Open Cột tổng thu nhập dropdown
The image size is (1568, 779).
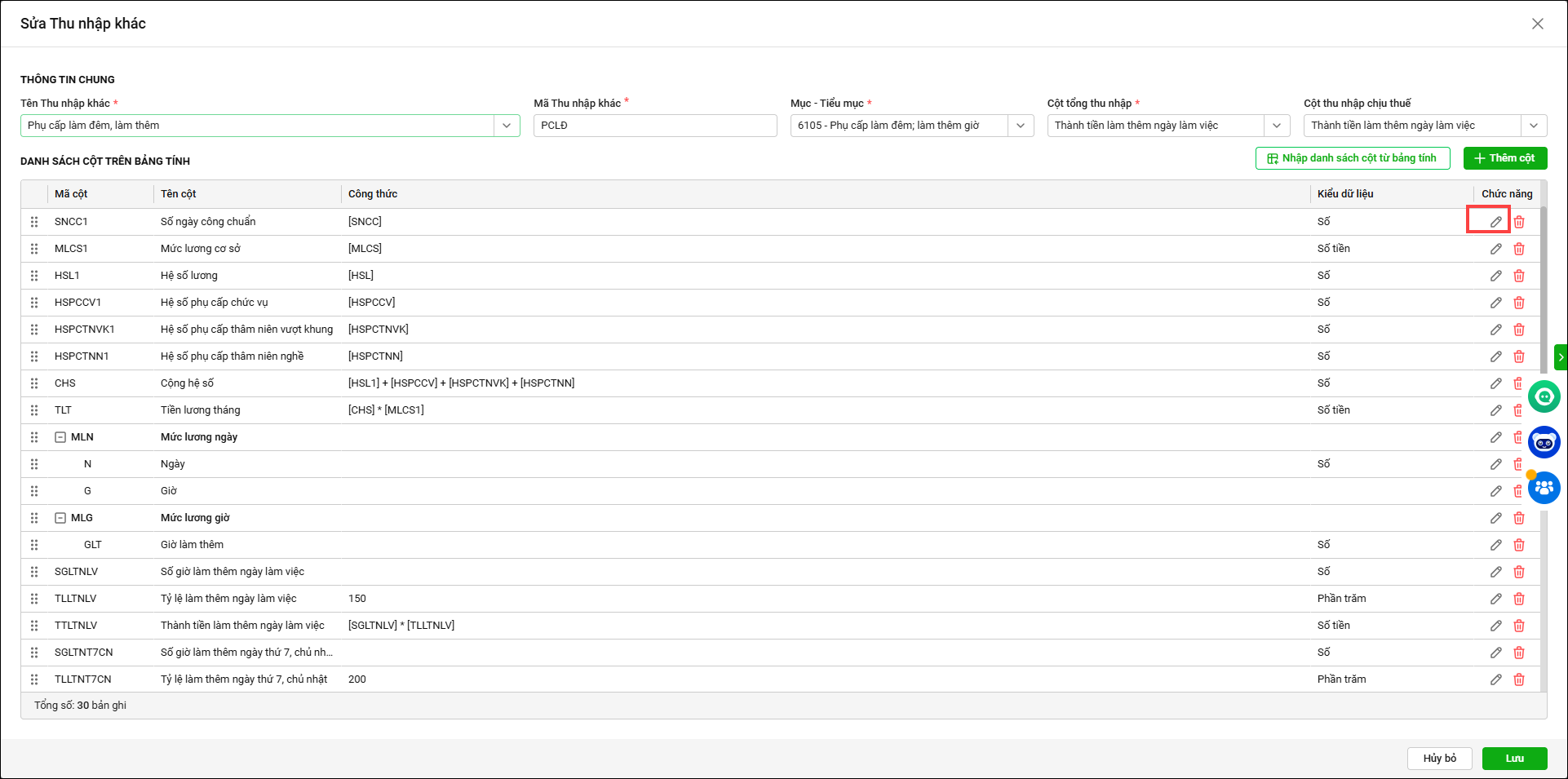(1276, 126)
